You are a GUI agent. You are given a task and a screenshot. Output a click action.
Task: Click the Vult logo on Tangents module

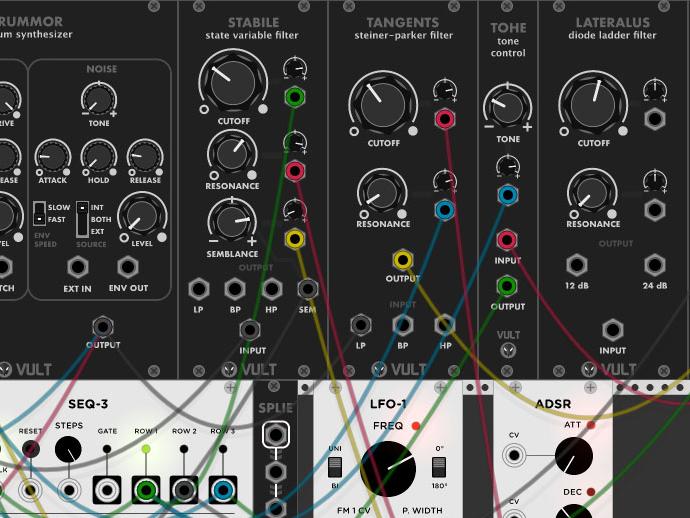(x=379, y=370)
